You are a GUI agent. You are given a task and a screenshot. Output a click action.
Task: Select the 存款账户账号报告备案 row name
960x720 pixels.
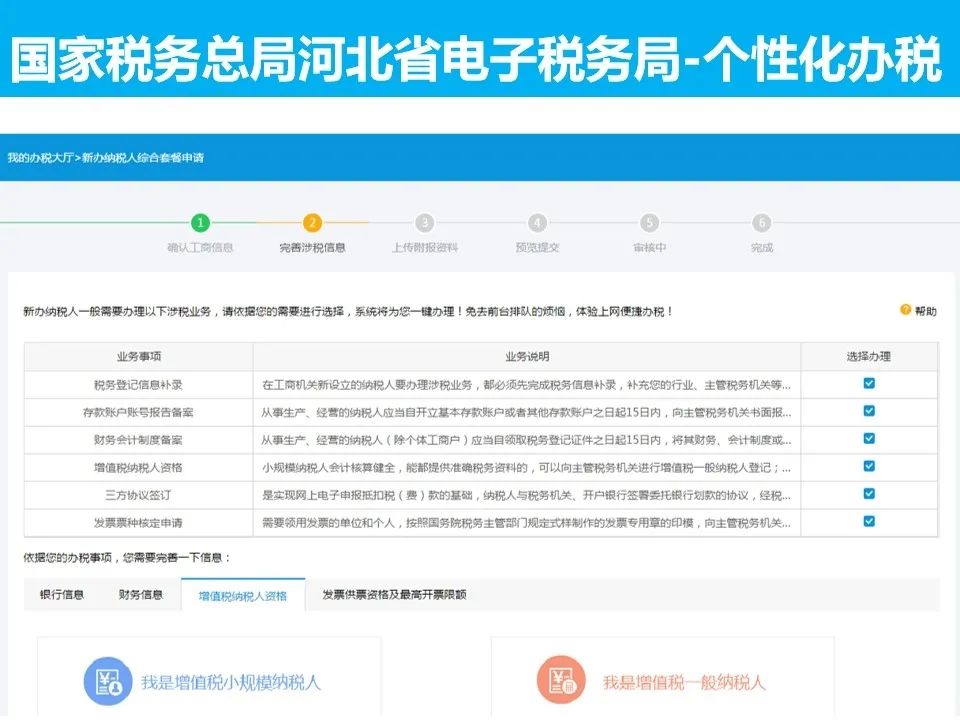coord(138,412)
